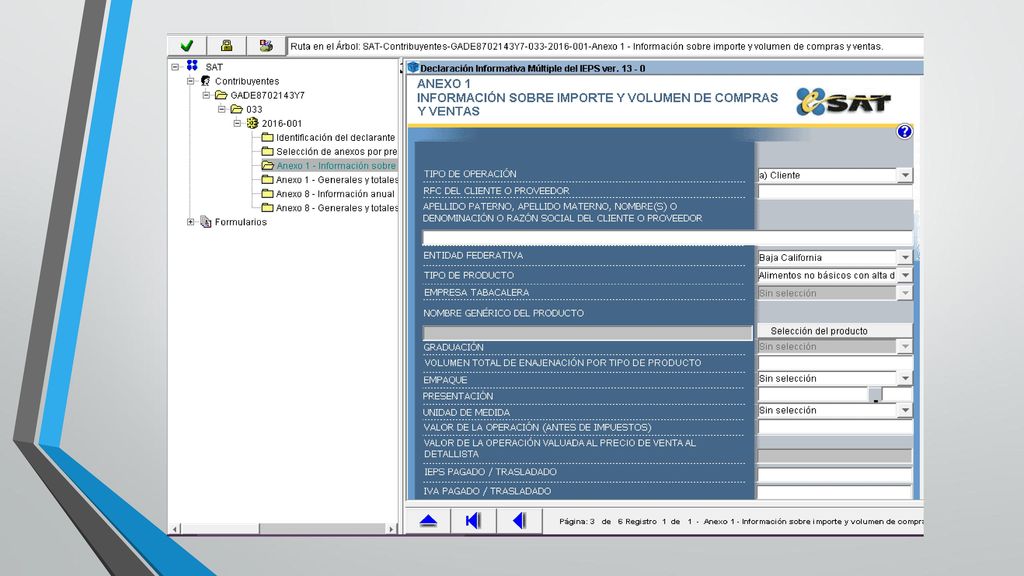Open the Tipo de Producto dropdown
1024x576 pixels.
click(904, 275)
